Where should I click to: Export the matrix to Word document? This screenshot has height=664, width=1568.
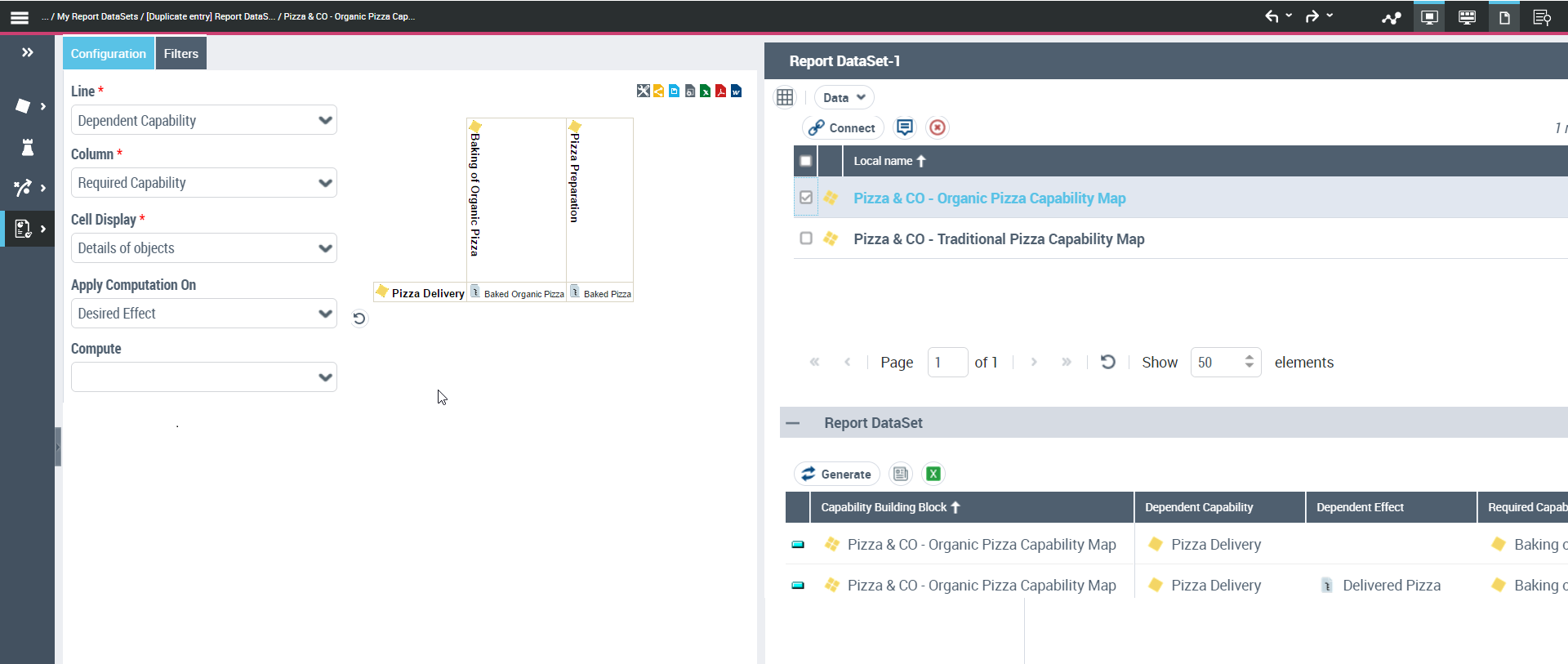(736, 91)
